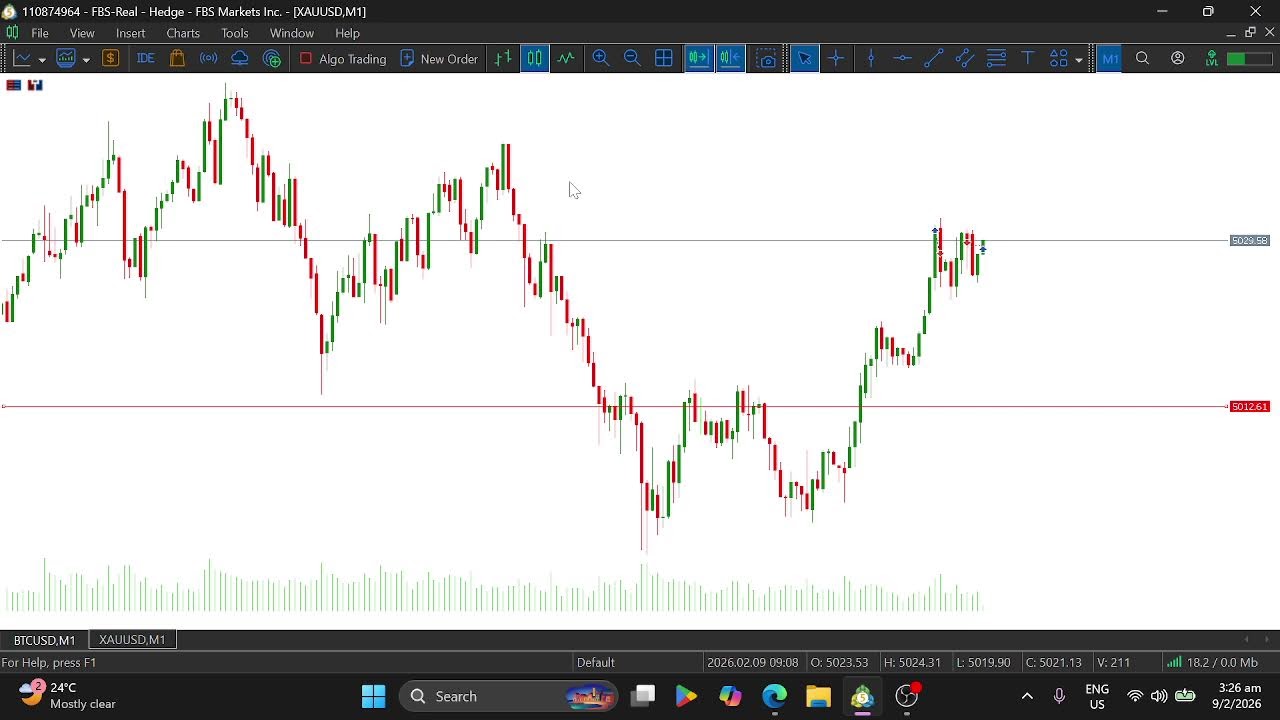
Task: Expand the profiles dropdown arrow
Action: 86,60
